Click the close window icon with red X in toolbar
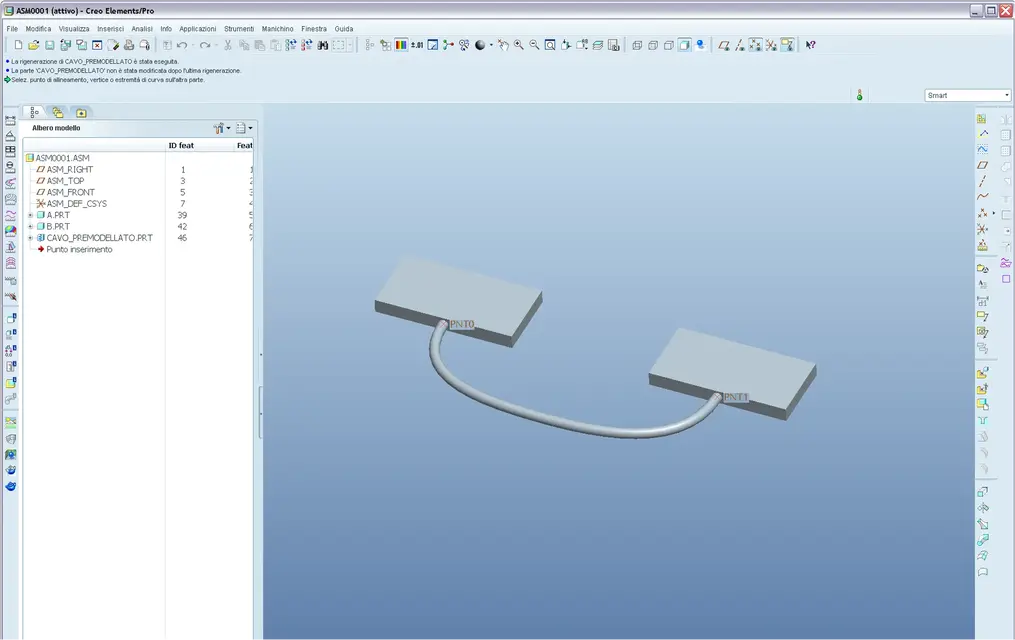The image size is (1015, 640). [97, 45]
